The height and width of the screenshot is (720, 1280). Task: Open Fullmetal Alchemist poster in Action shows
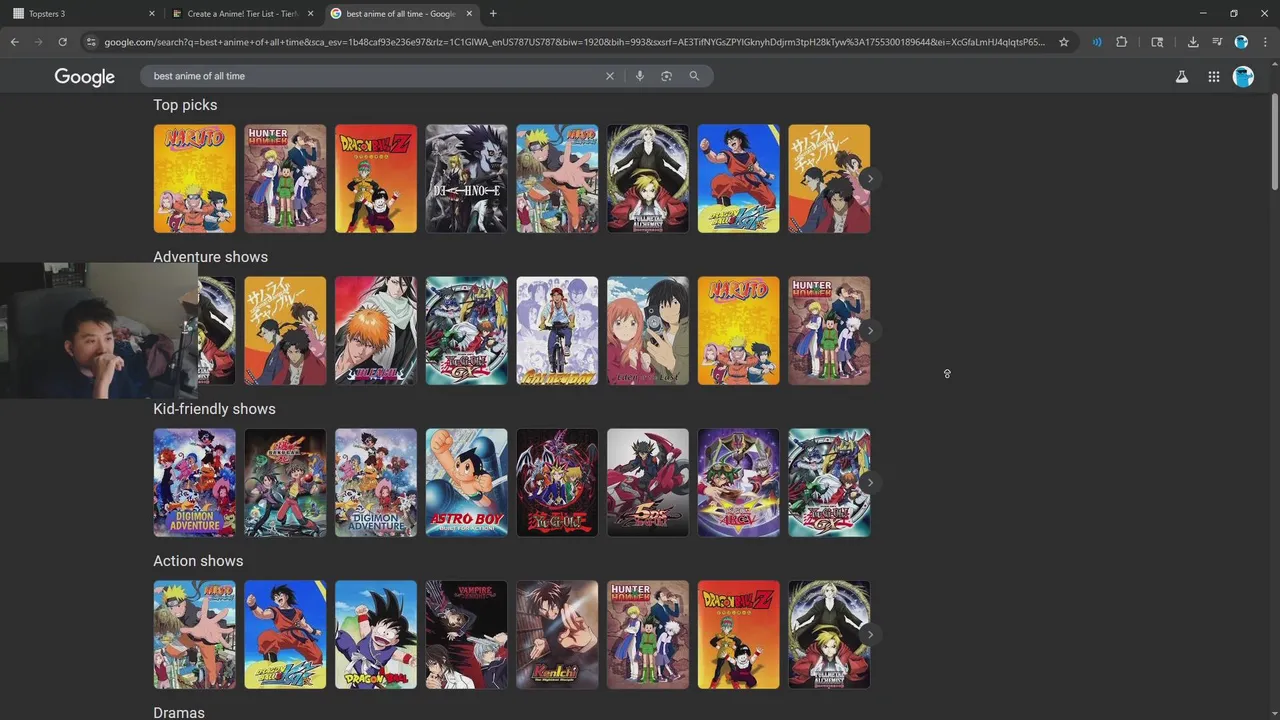[x=829, y=635]
